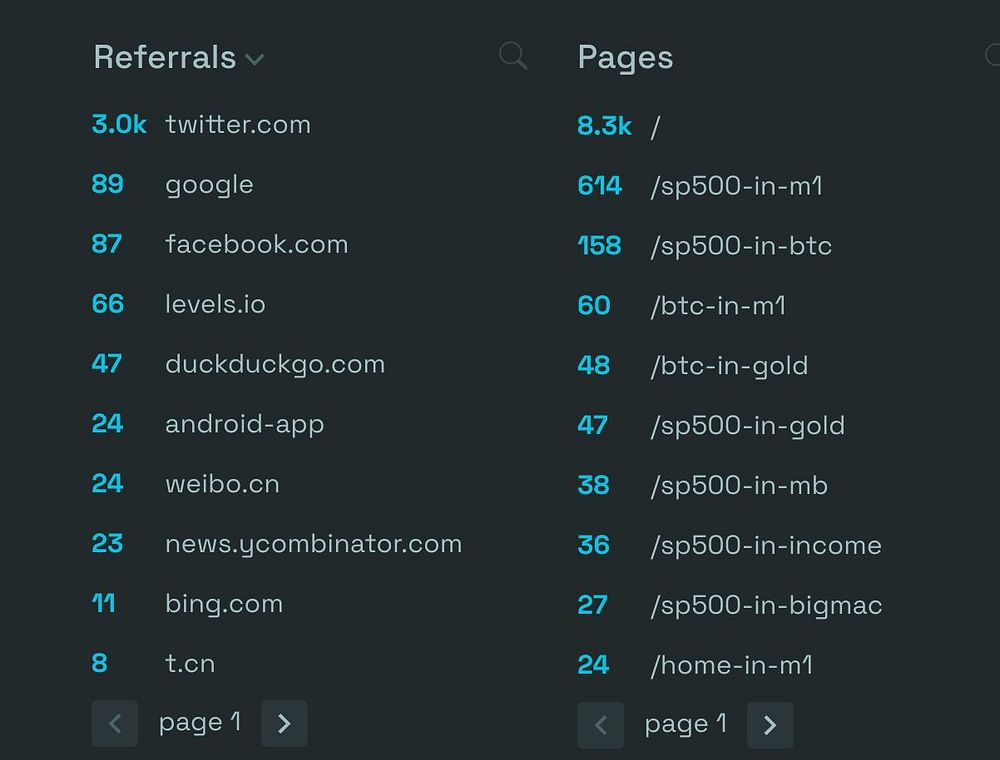1000x760 pixels.
Task: Select duckduckgo.com referral row
Action: click(x=275, y=365)
